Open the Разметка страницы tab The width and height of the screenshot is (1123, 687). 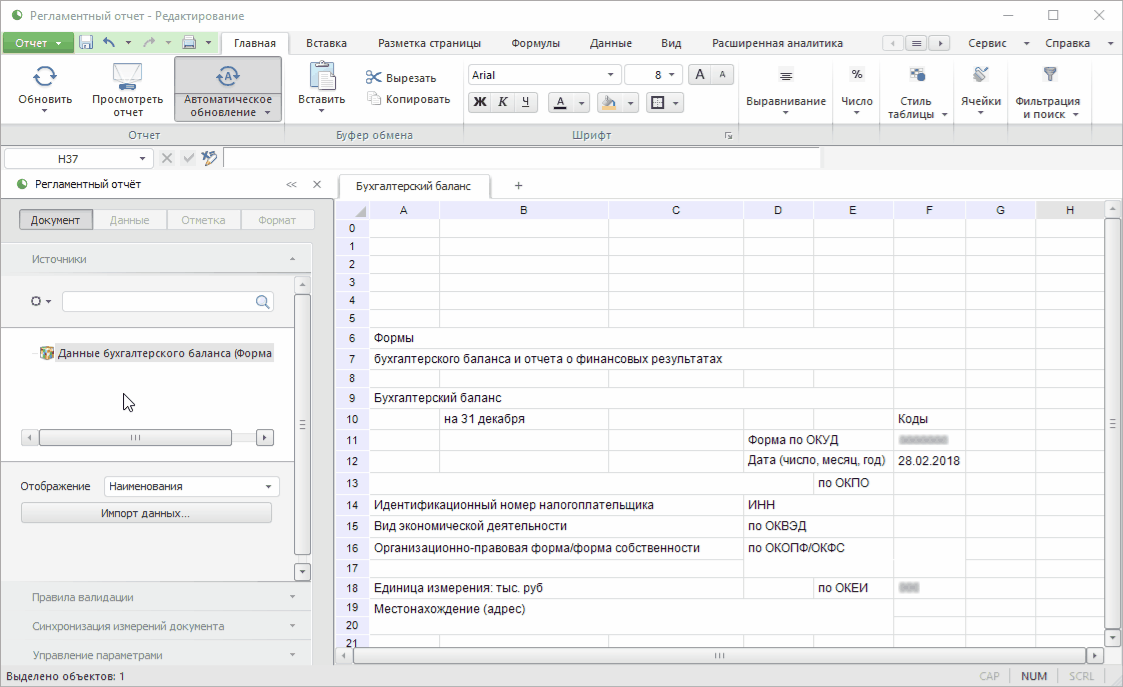[x=429, y=43]
